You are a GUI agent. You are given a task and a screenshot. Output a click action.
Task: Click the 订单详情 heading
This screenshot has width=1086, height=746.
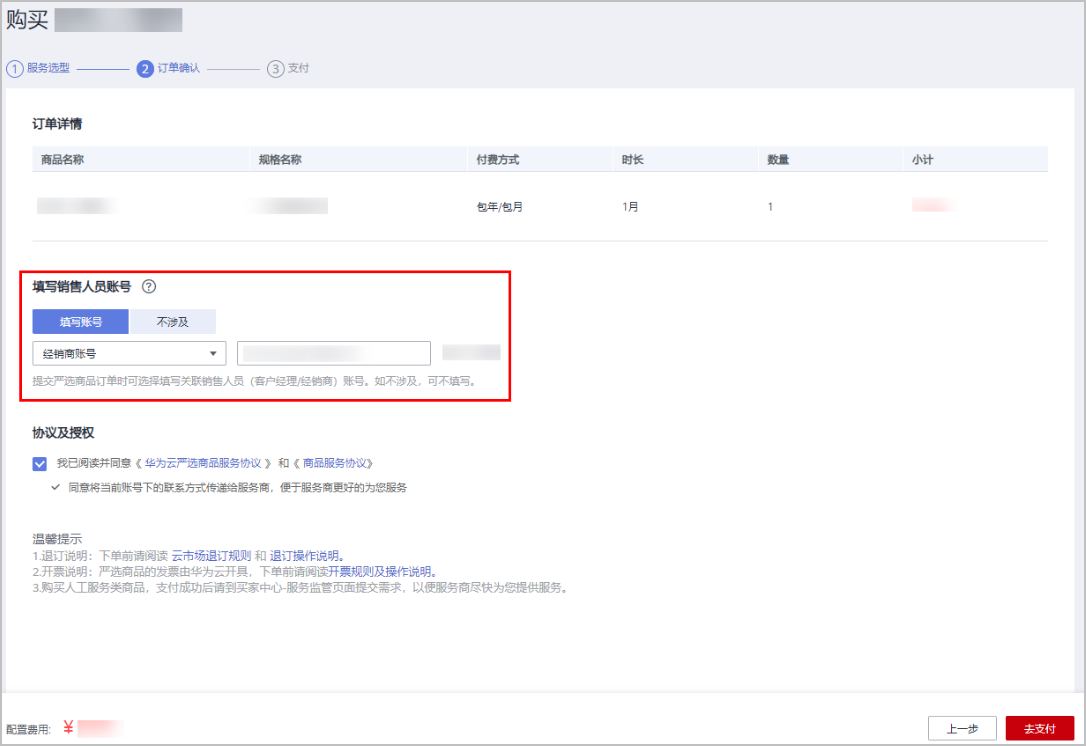57,124
